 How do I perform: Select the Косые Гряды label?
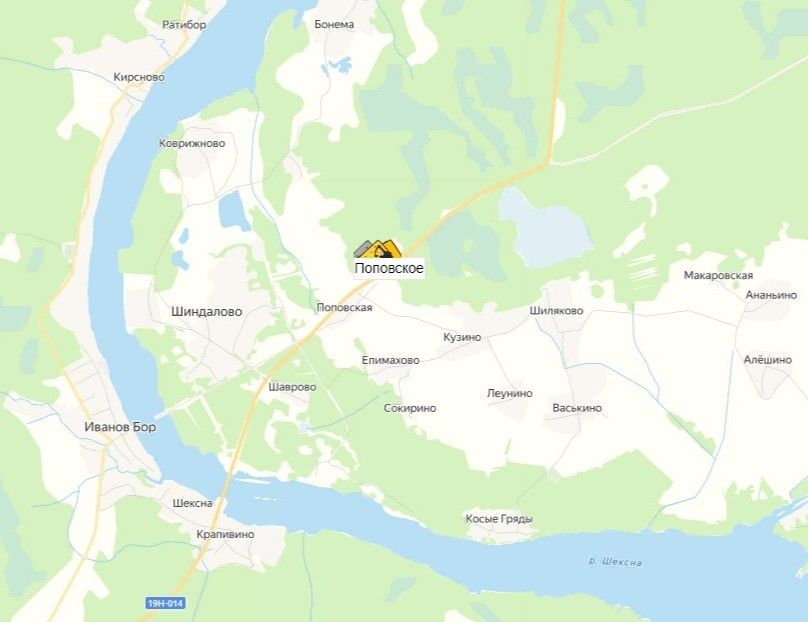[x=499, y=519]
